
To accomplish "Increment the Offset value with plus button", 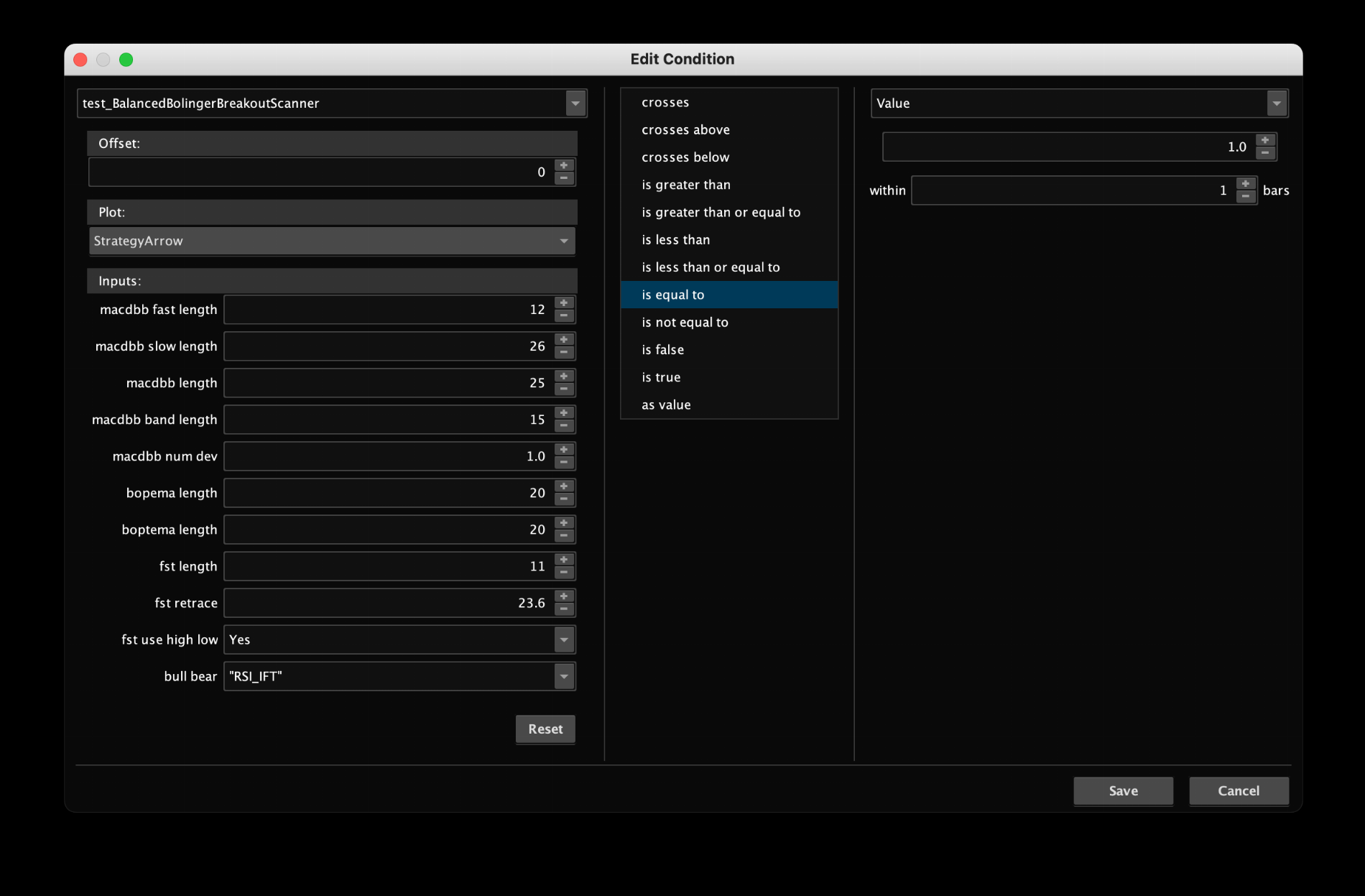I will click(x=564, y=166).
